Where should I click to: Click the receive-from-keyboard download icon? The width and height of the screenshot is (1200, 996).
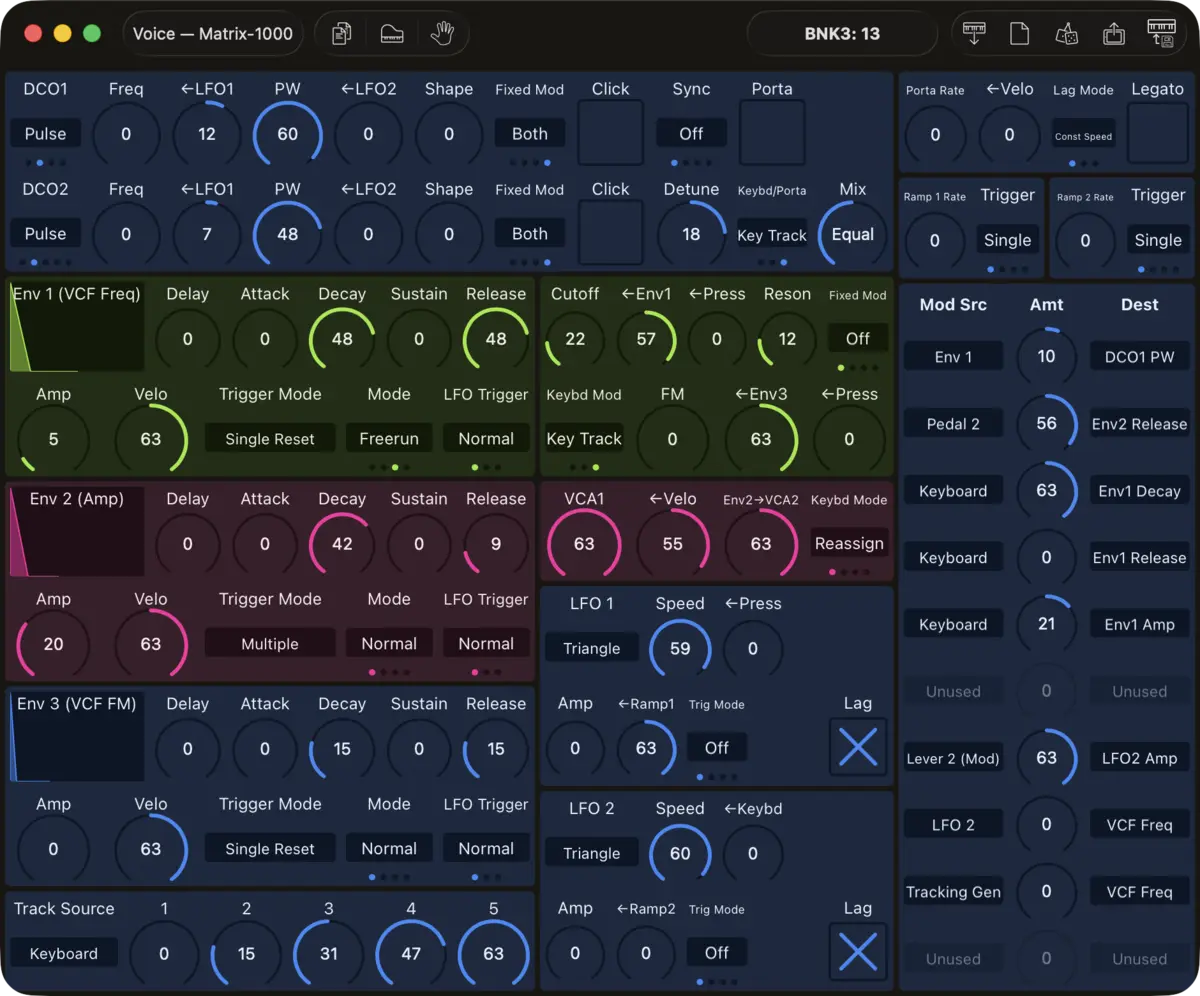pos(973,34)
